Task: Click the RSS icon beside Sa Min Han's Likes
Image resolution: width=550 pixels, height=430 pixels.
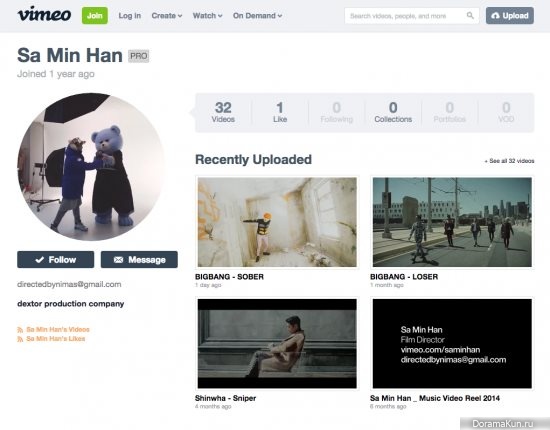Action: tap(20, 339)
